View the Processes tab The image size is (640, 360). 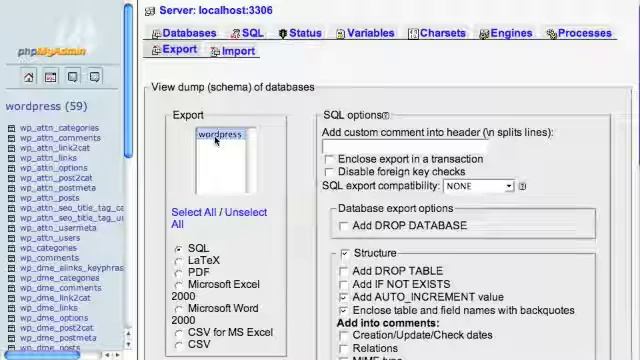[x=579, y=33]
